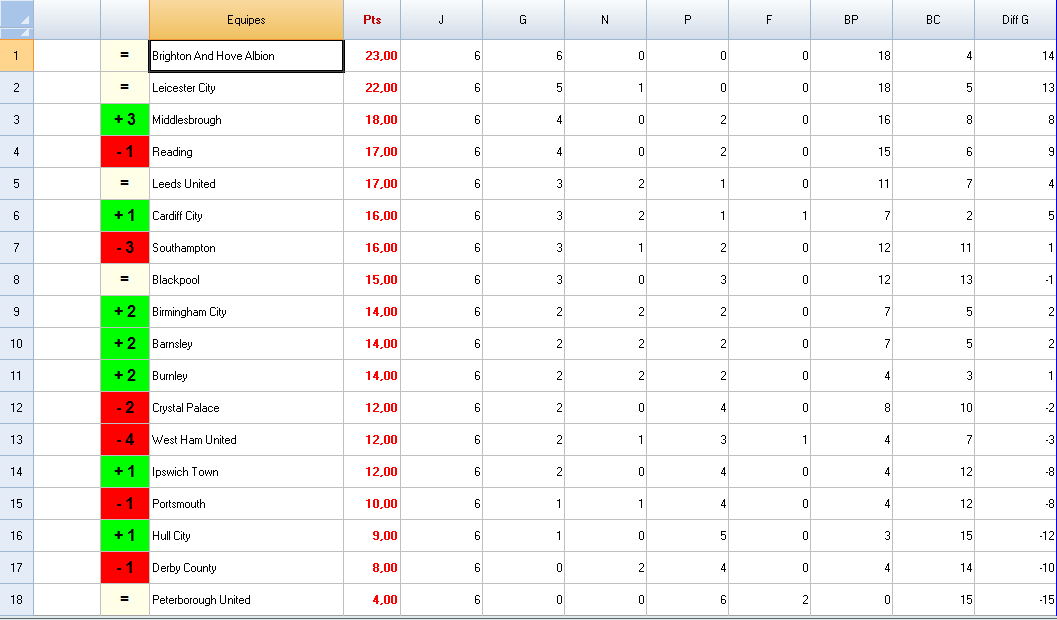The width and height of the screenshot is (1057, 620).
Task: Click the = indicator for Leeds United
Action: pos(125,184)
